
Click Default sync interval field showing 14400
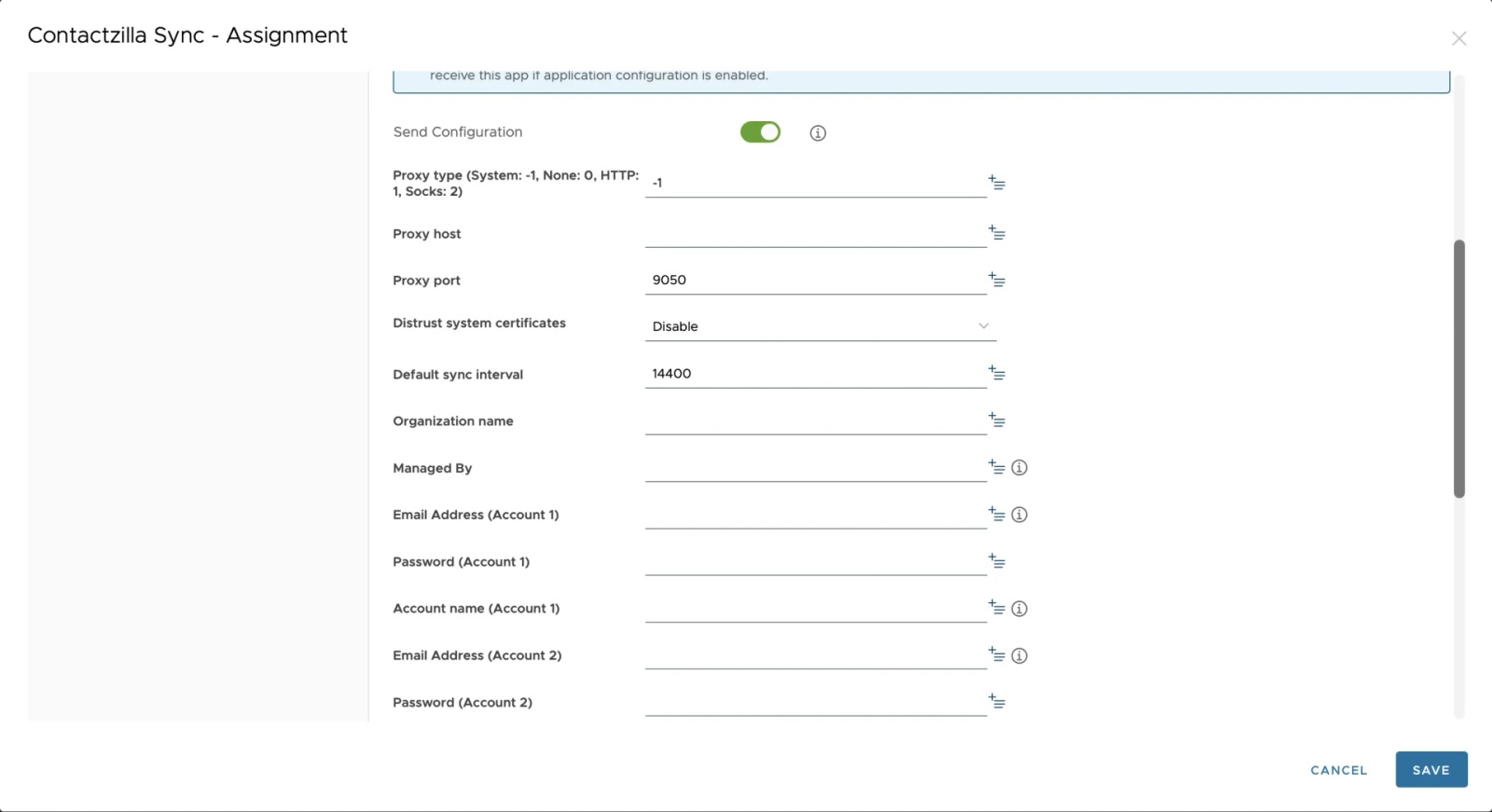[x=816, y=373]
